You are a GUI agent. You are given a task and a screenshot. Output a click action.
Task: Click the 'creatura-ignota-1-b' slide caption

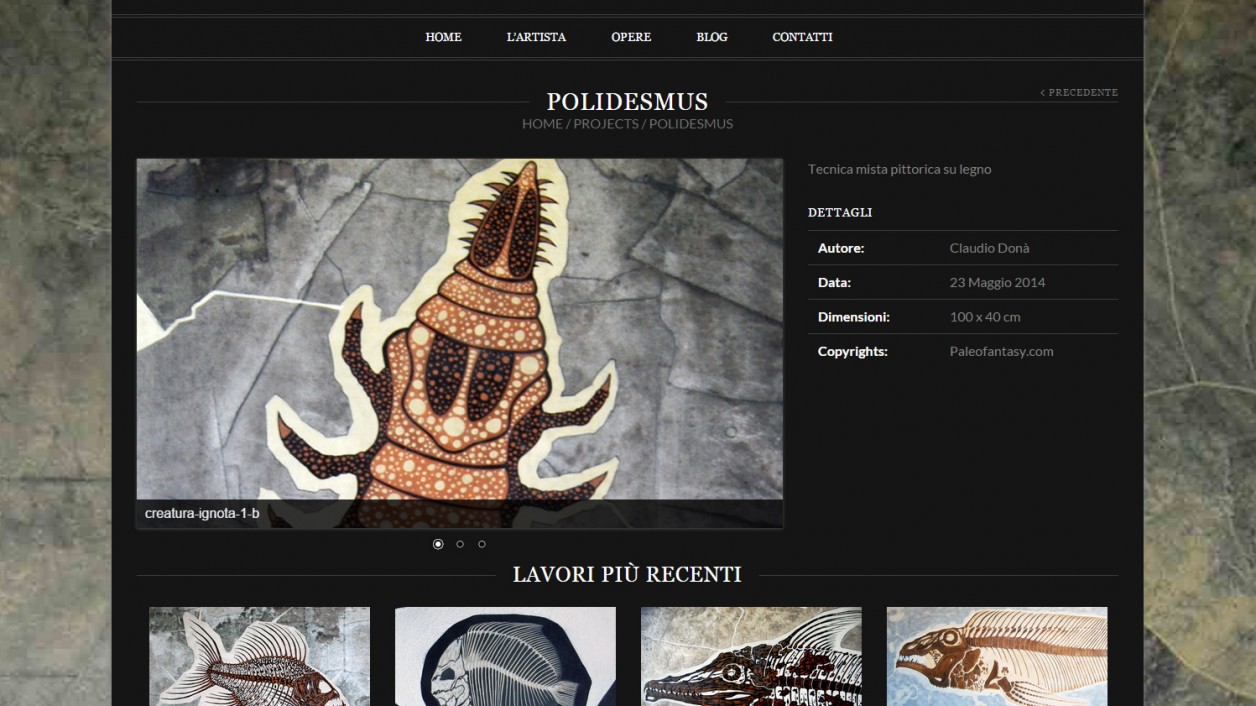[202, 514]
